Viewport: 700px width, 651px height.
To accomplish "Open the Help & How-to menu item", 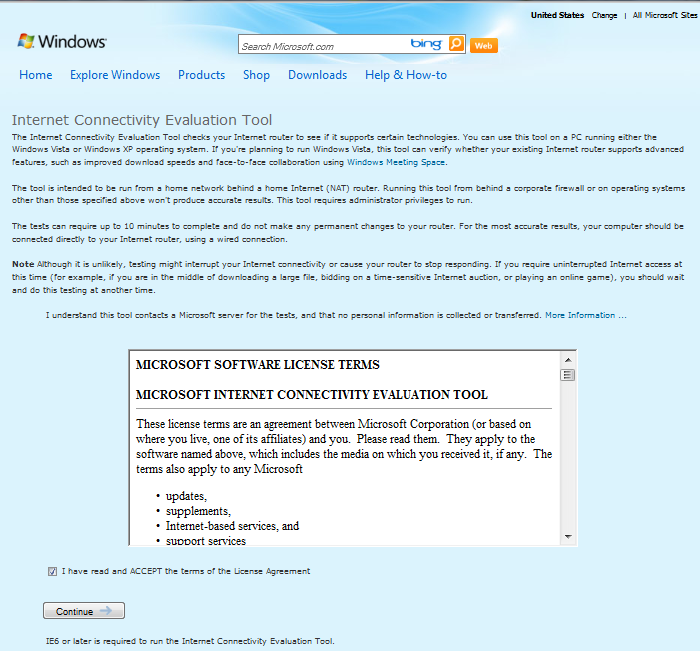I will [x=406, y=75].
